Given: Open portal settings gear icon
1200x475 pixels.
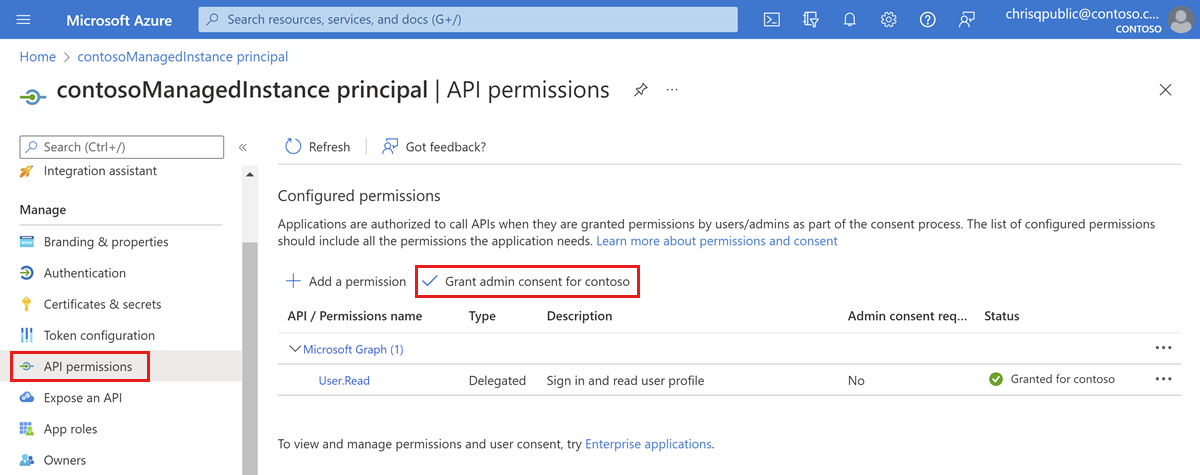Looking at the screenshot, I should click(x=888, y=19).
